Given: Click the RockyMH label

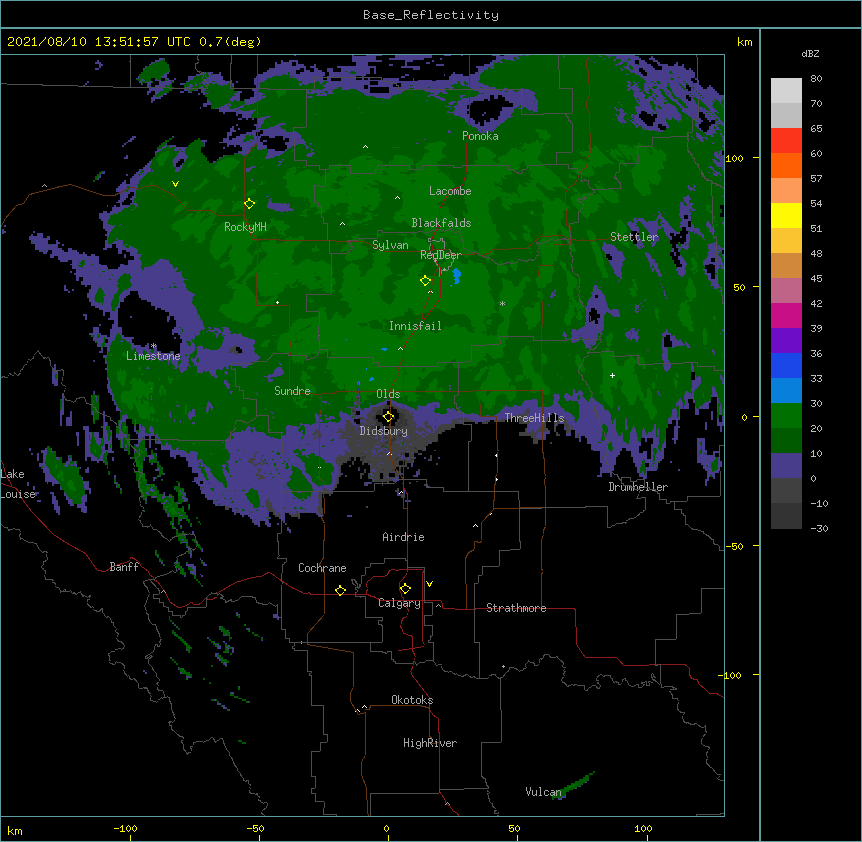Looking at the screenshot, I should point(245,227).
